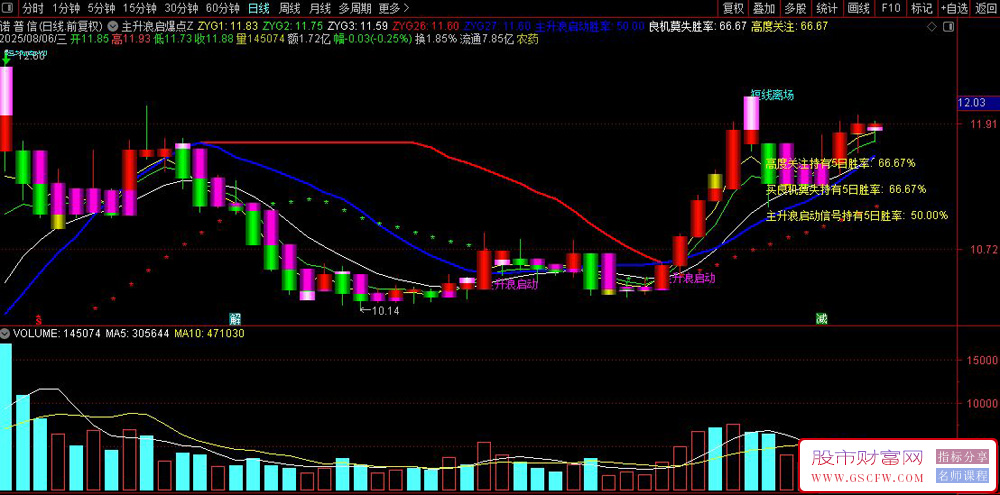Screen dimensions: 1000x495
Task: Select the 15分钟 period tab
Action: [140, 8]
